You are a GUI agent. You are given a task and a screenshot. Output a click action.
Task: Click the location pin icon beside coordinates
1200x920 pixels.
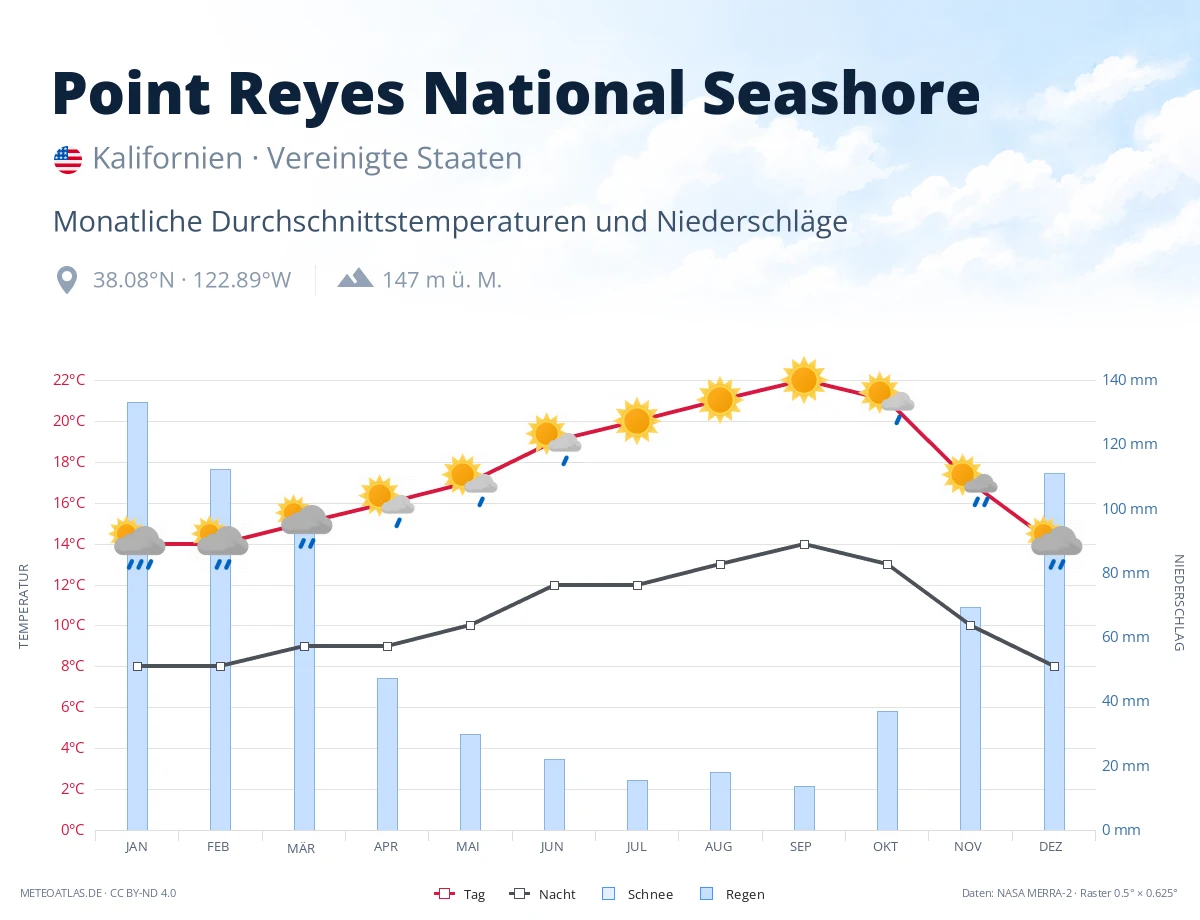point(67,280)
